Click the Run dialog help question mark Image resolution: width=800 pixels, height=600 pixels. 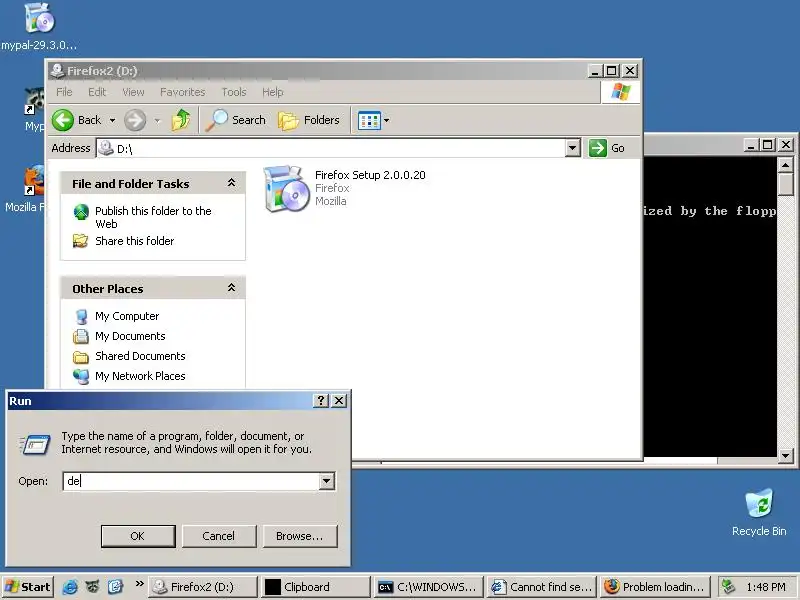pos(321,401)
